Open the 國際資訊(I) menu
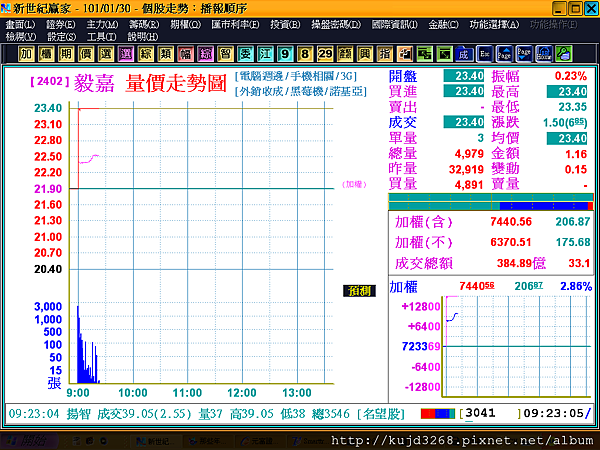This screenshot has width=600, height=450. click(395, 25)
